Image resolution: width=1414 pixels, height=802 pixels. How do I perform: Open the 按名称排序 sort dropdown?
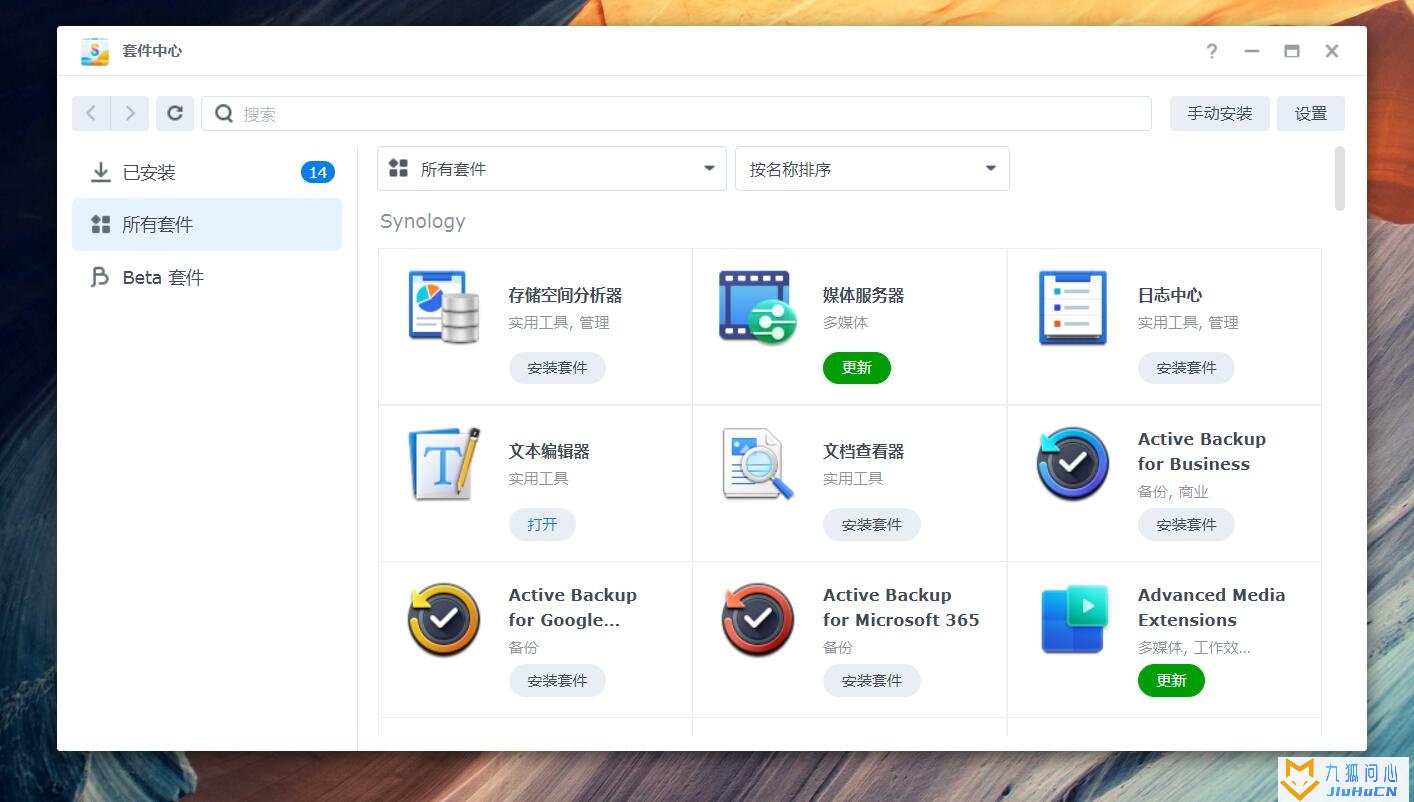pos(872,168)
